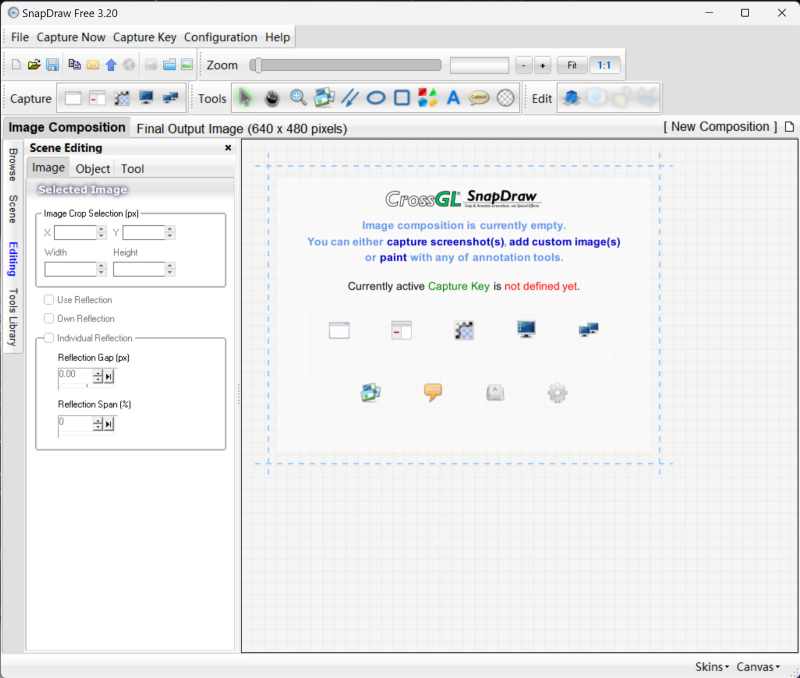The image size is (800, 678).
Task: Click the copy to clipboard icon
Action: pyautogui.click(x=74, y=65)
